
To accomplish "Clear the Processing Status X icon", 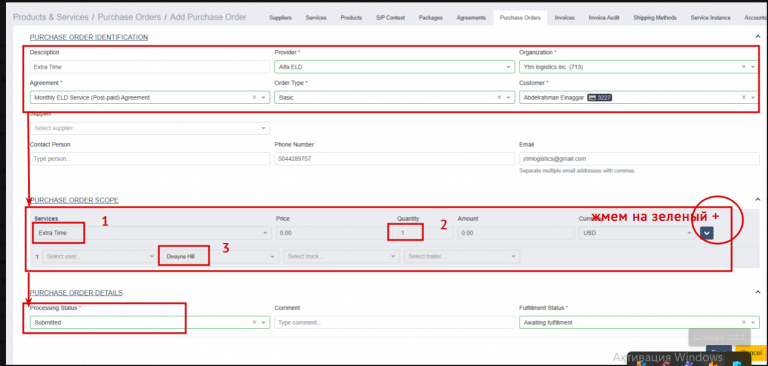I will pyautogui.click(x=254, y=322).
